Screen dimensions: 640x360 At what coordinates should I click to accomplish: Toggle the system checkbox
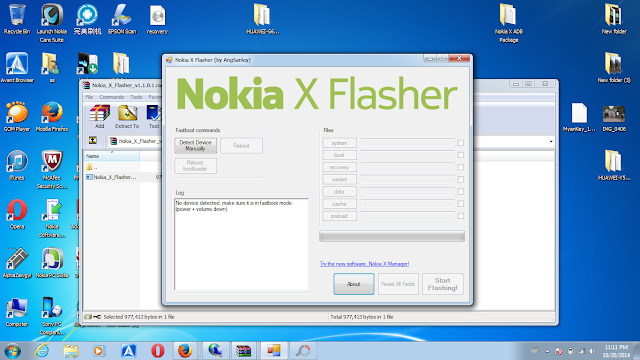(x=460, y=142)
